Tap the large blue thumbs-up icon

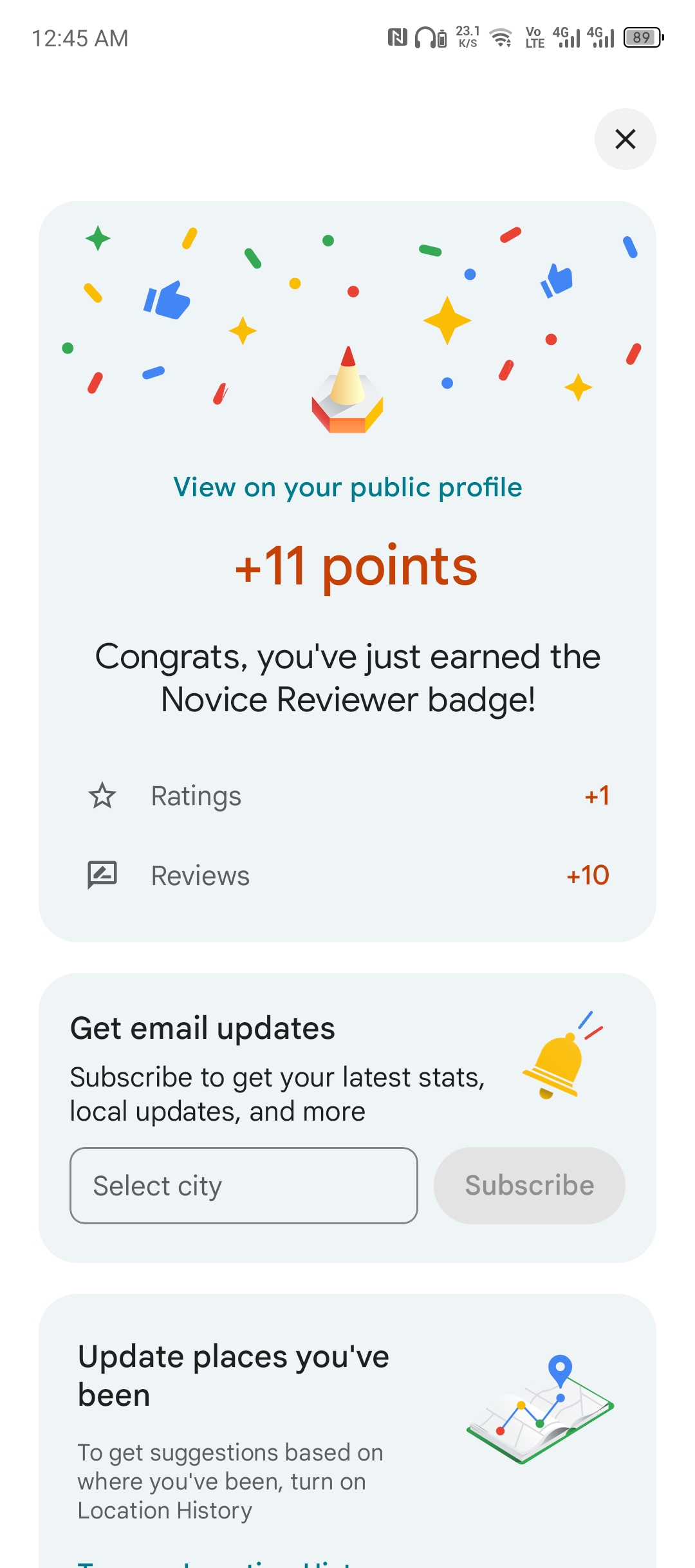click(x=167, y=300)
